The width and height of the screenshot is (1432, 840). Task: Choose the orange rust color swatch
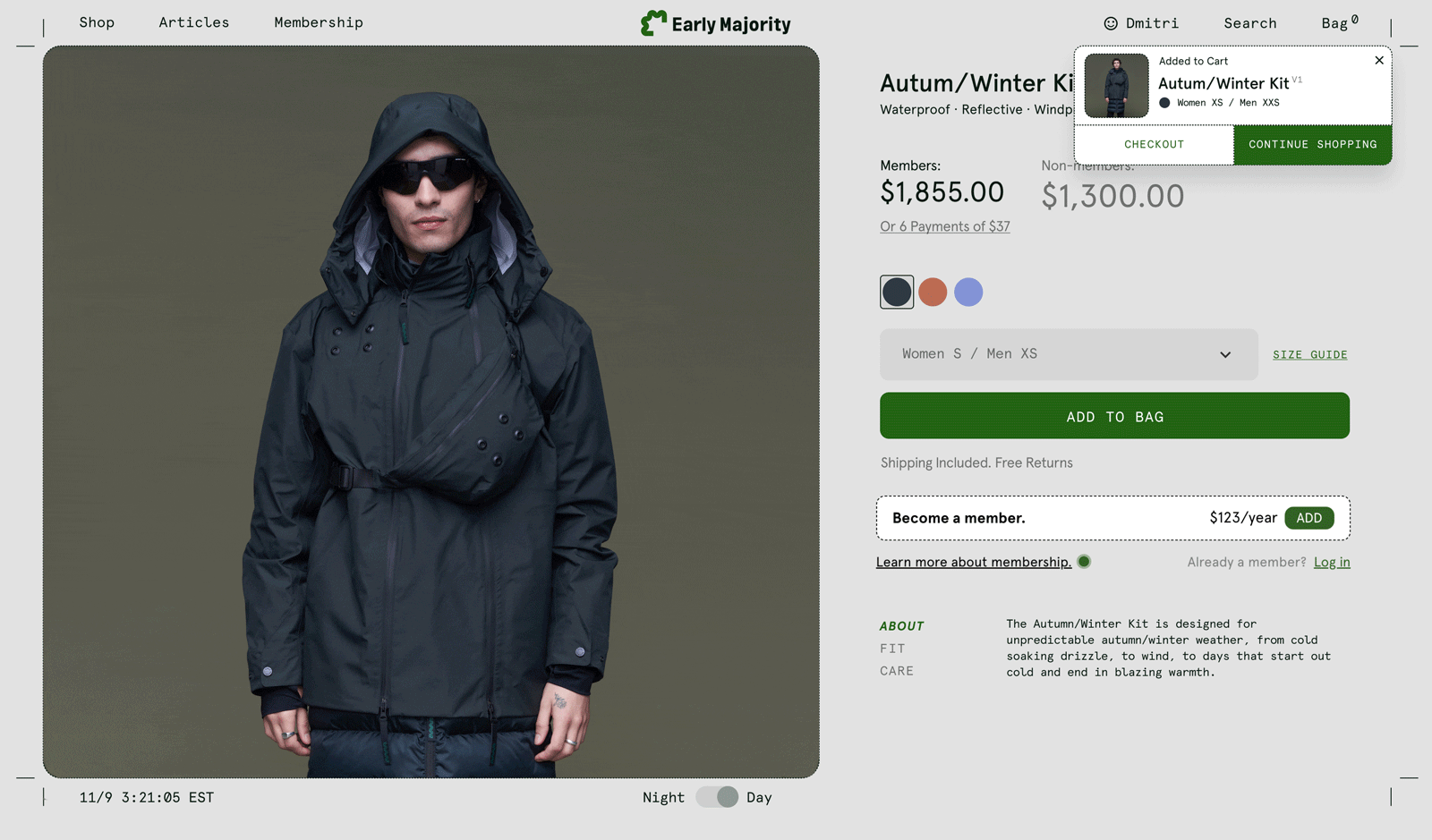933,292
